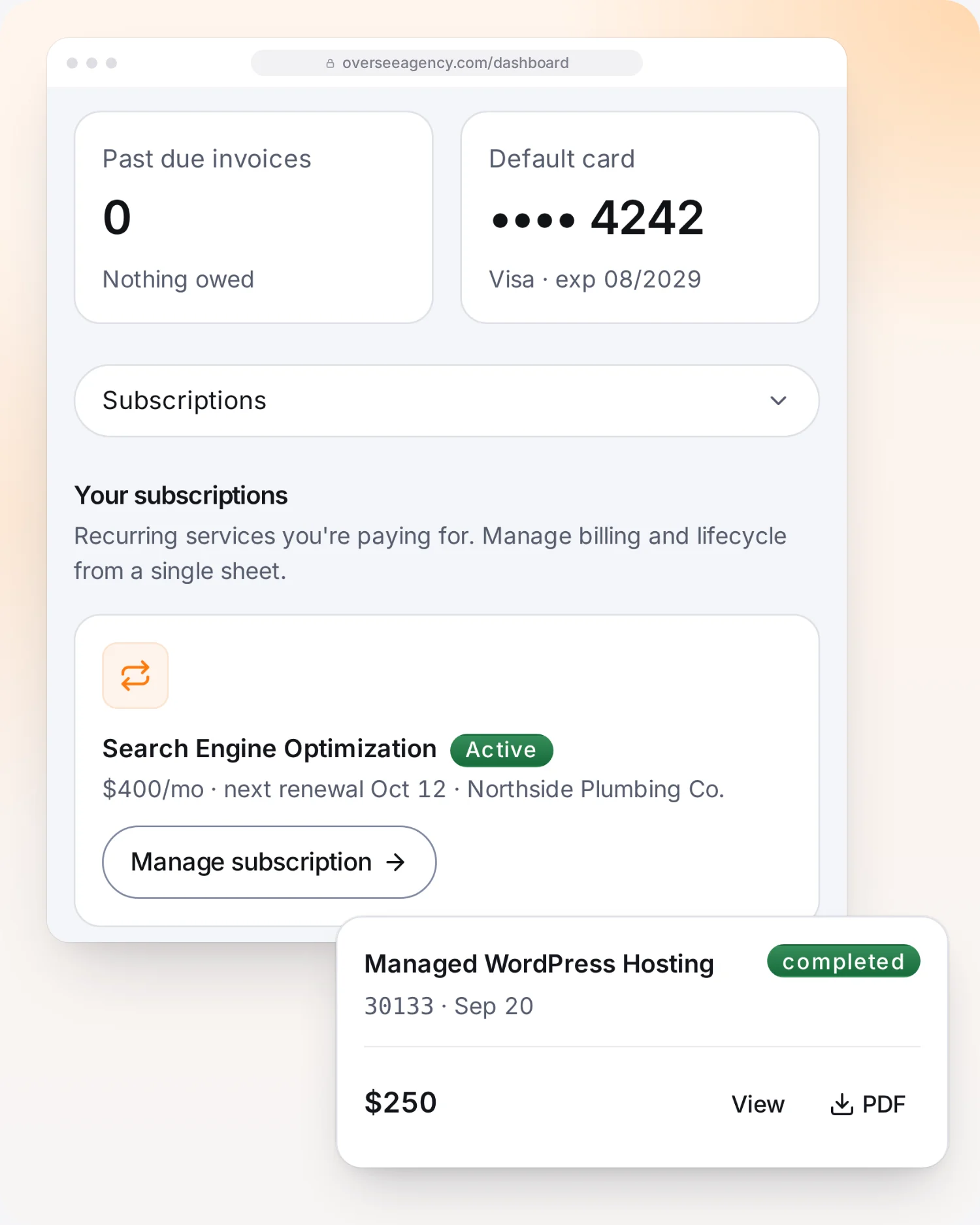Viewport: 980px width, 1225px height.
Task: Click the 'Nothing owed' text
Action: tap(178, 280)
